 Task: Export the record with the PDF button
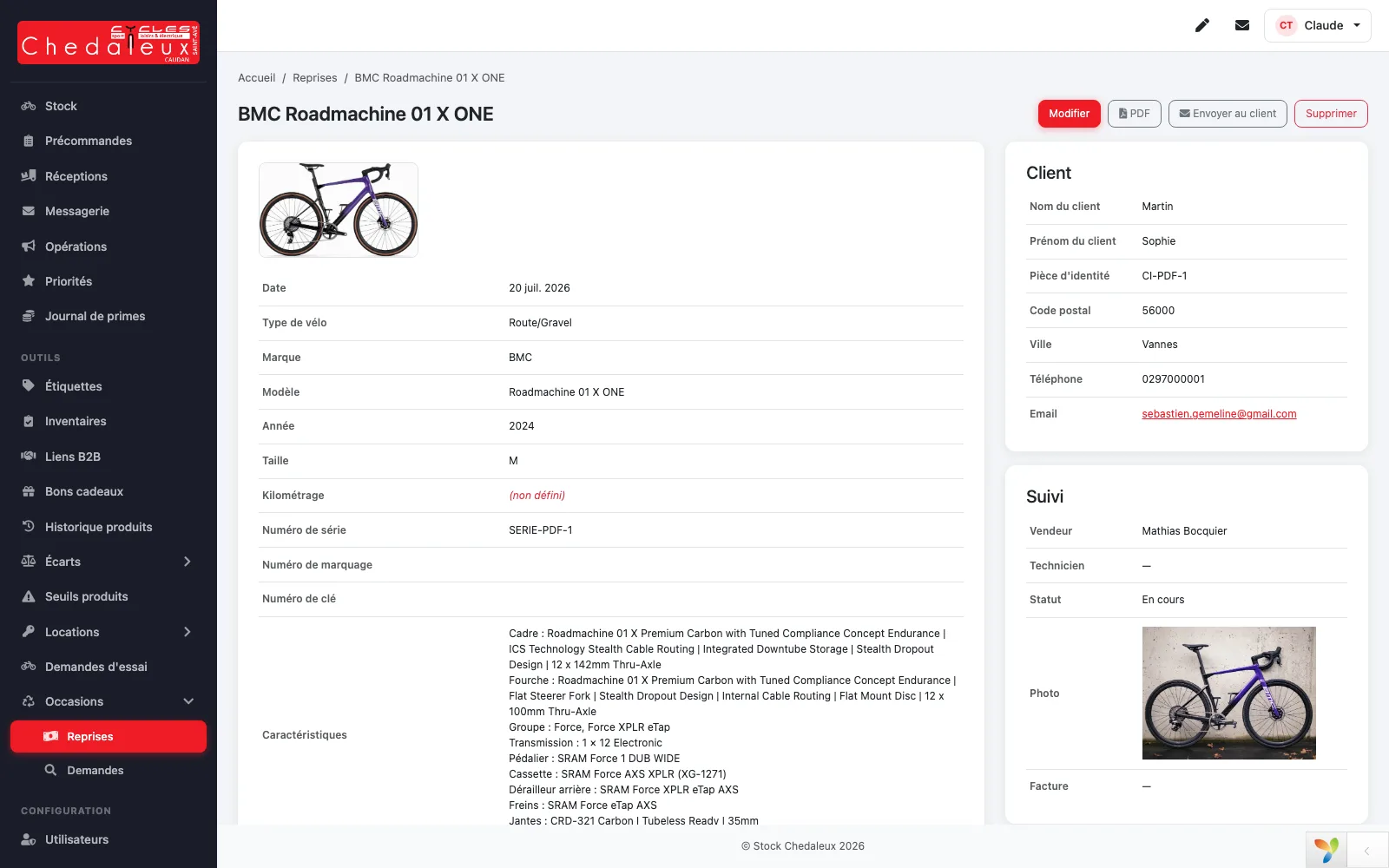[x=1135, y=114]
